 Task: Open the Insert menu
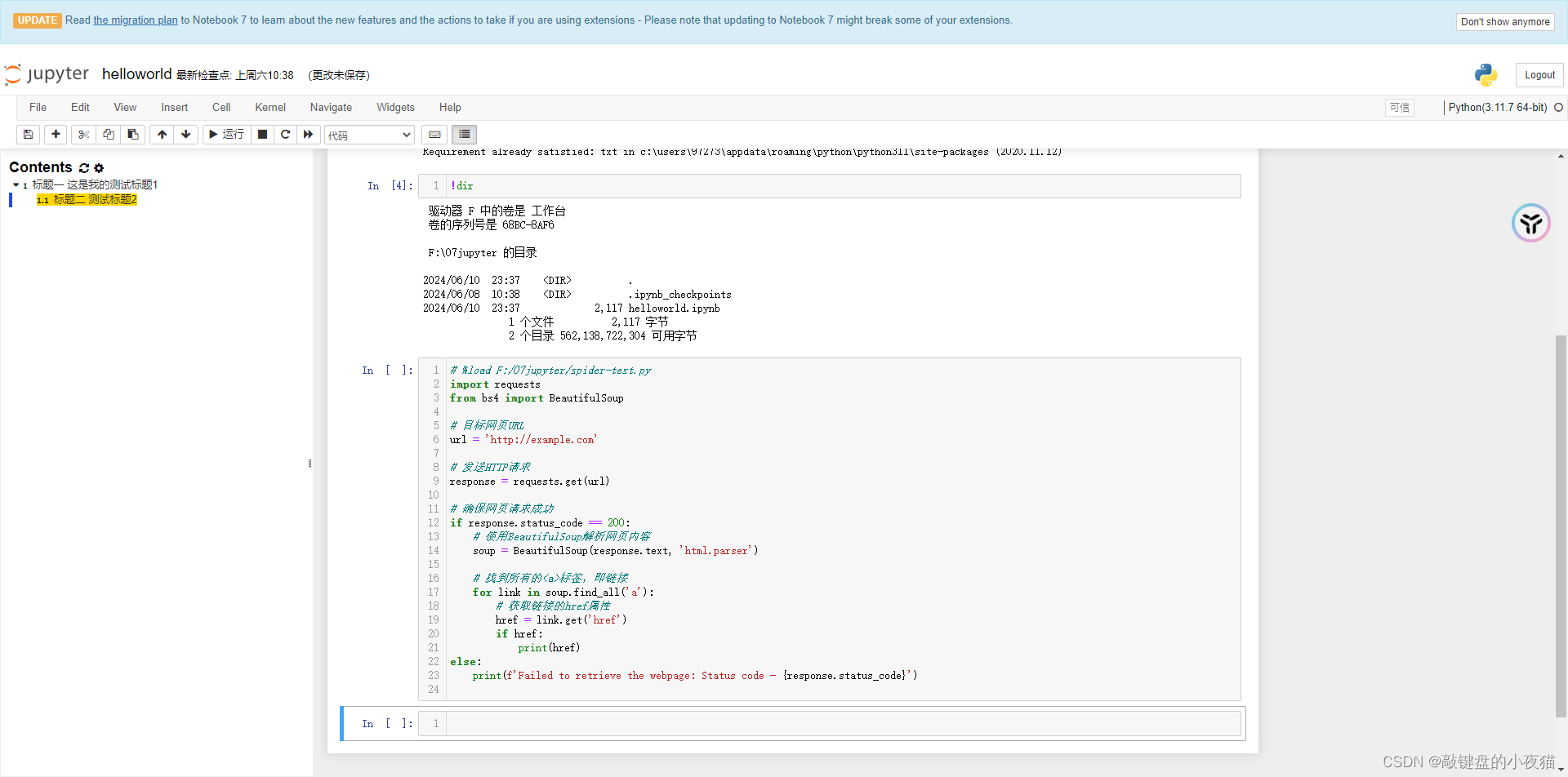(174, 108)
